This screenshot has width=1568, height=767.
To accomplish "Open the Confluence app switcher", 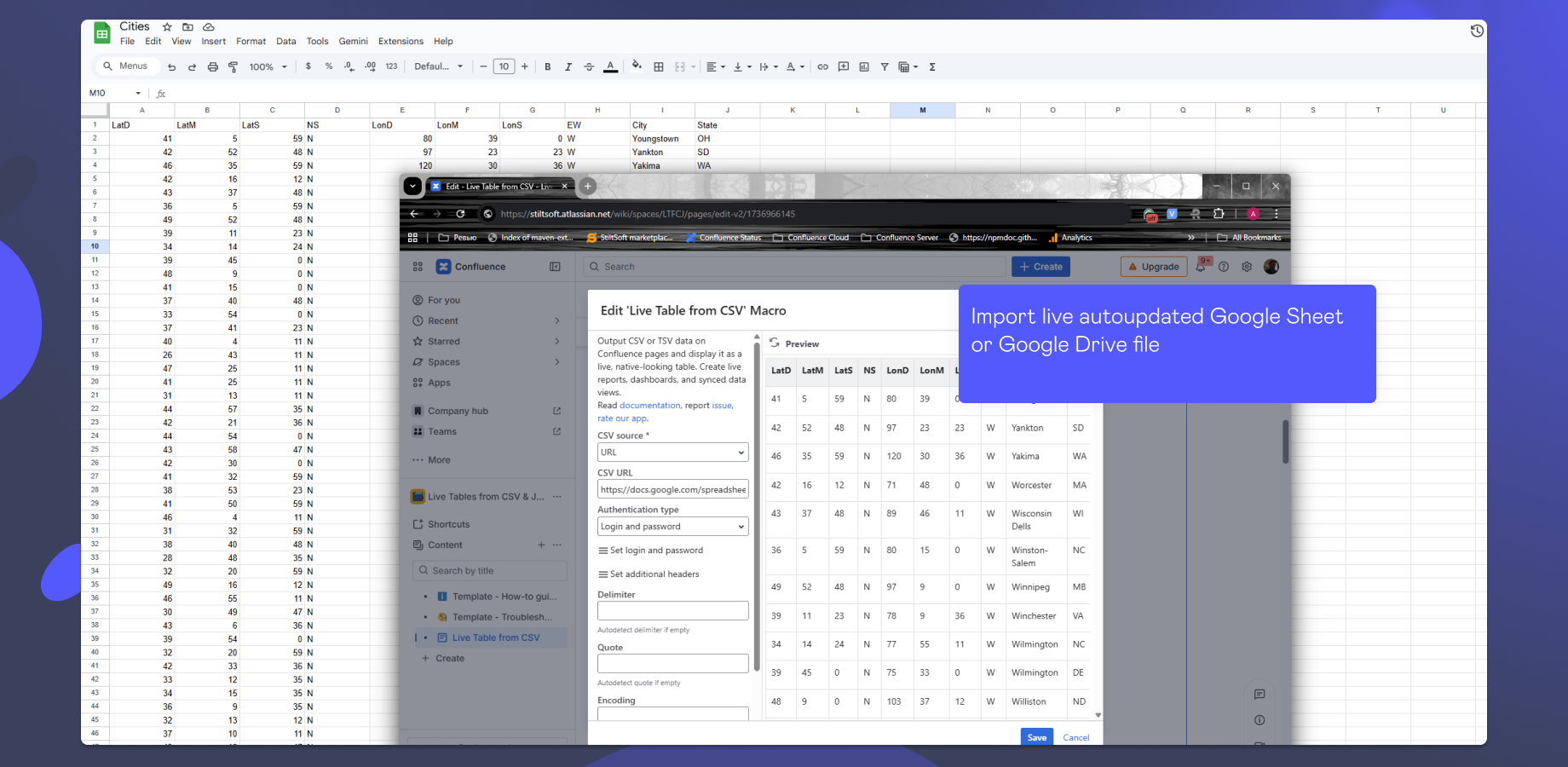I will coord(418,267).
